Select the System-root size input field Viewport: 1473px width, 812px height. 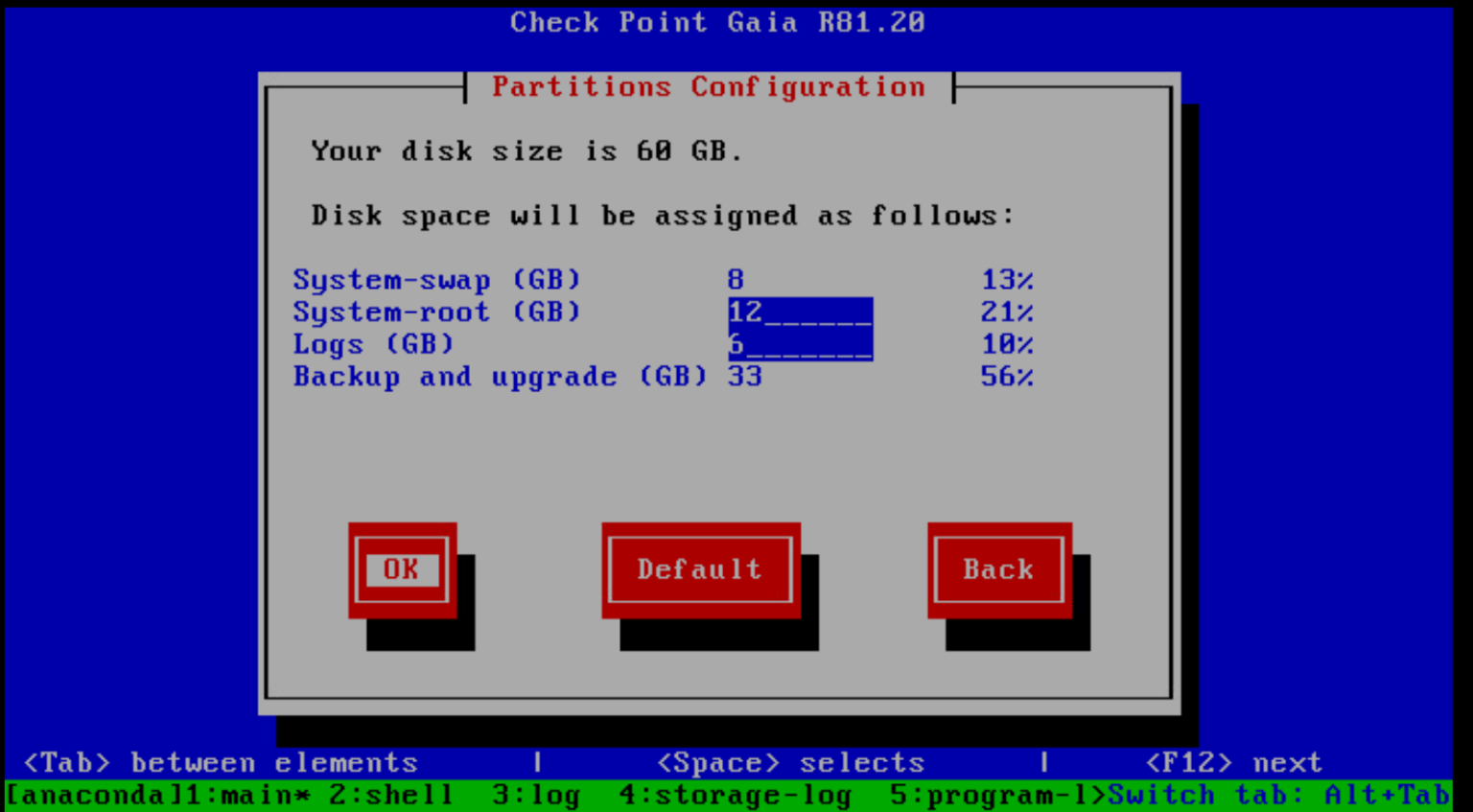pos(799,312)
